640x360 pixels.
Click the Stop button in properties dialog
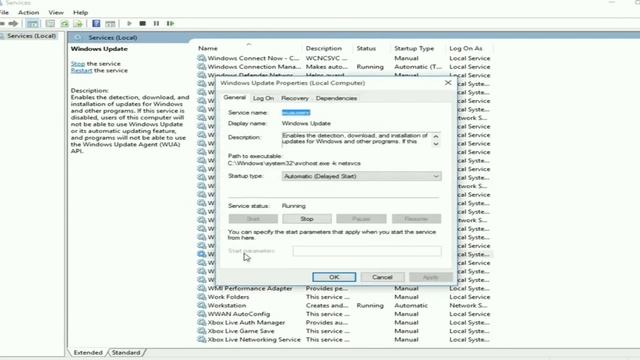307,219
